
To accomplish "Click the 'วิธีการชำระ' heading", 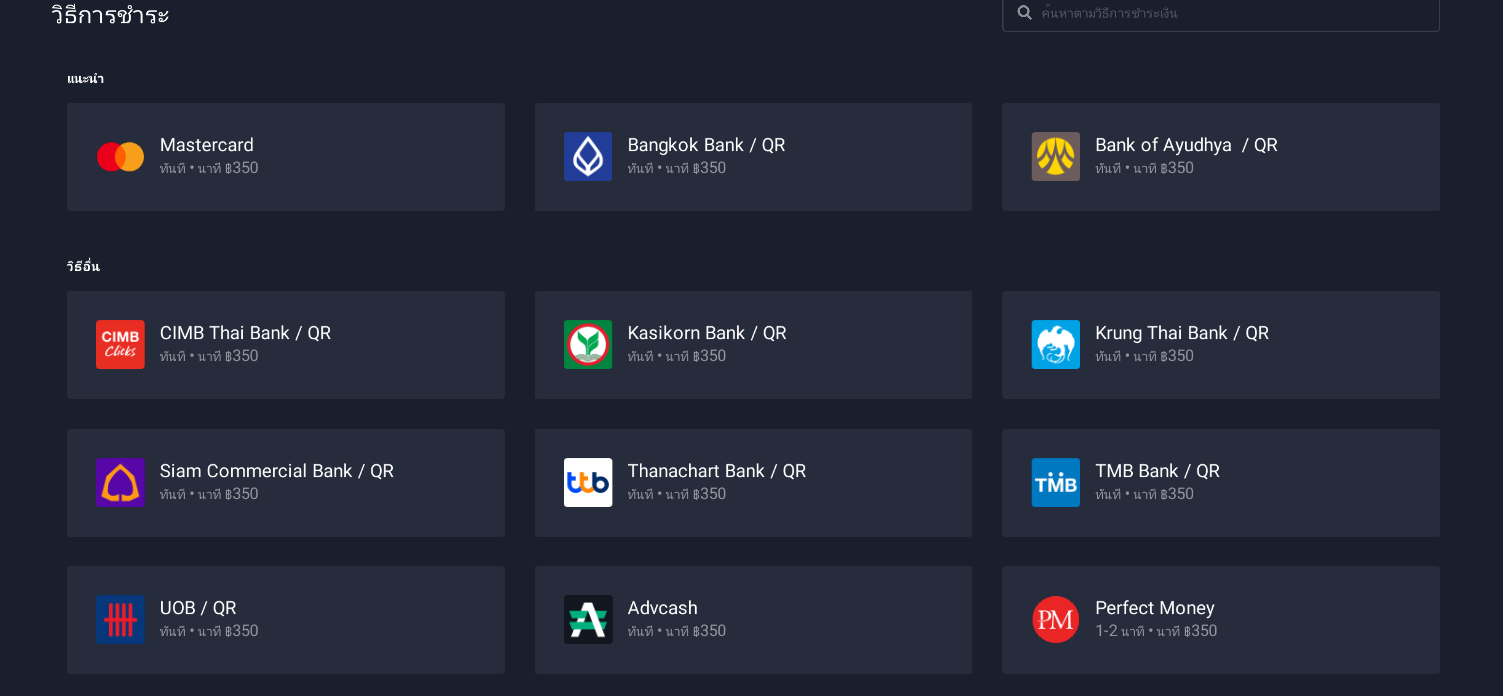I will 110,15.
